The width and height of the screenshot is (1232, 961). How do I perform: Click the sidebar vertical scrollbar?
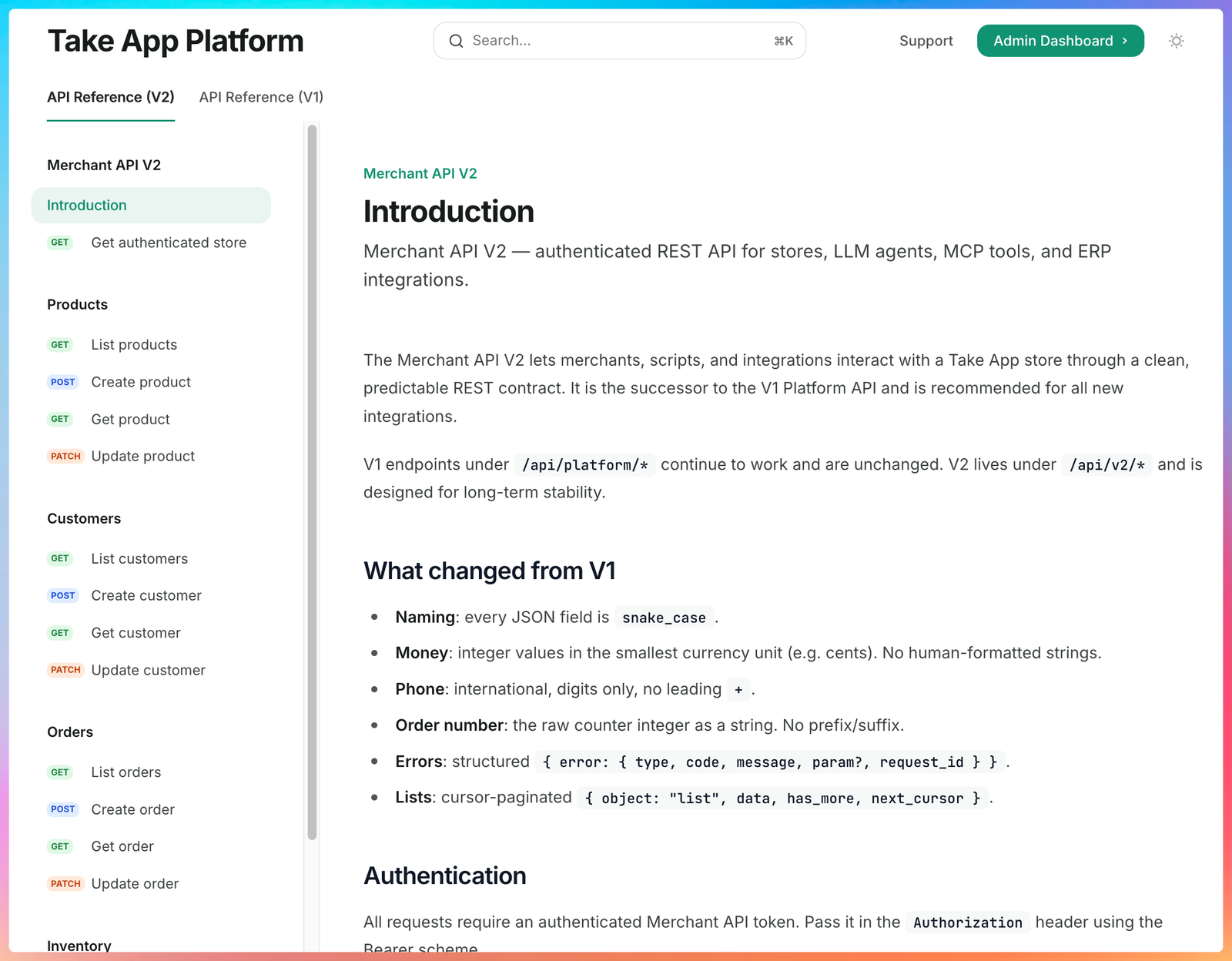point(312,482)
